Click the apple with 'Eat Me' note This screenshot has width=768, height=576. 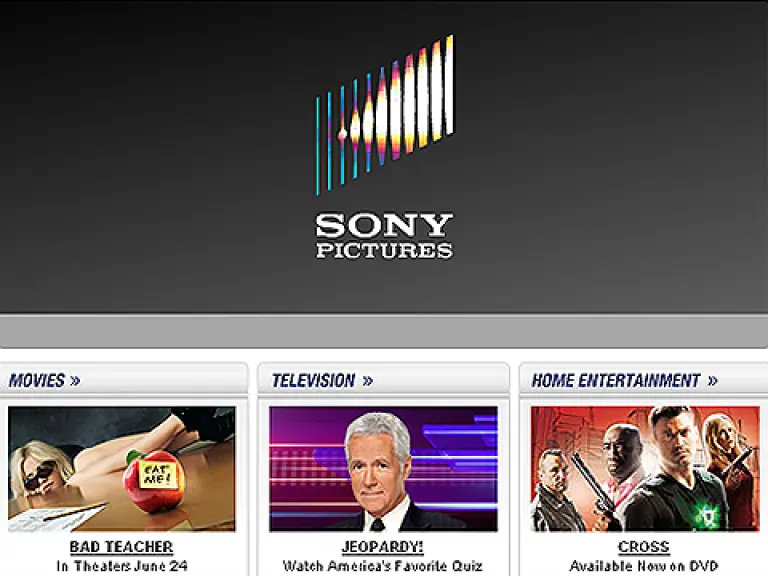tap(154, 482)
